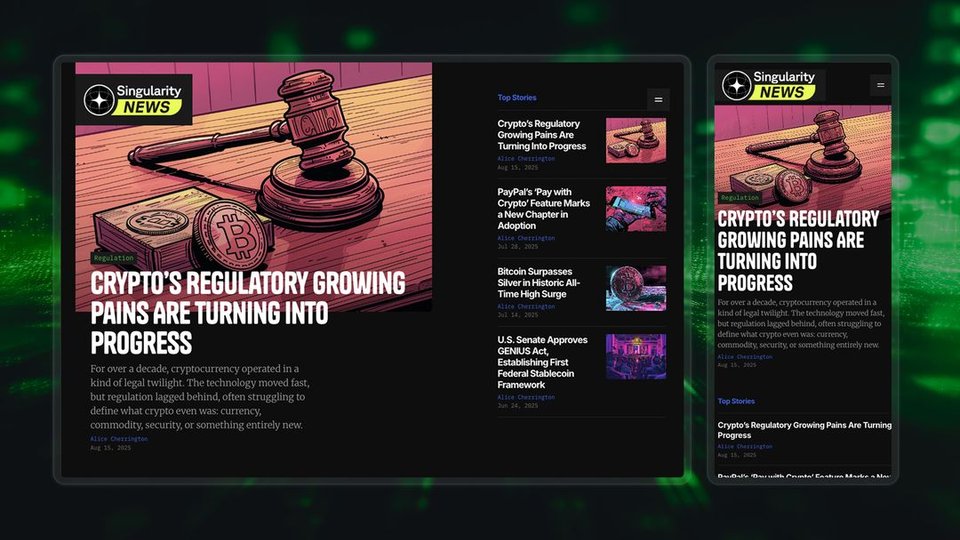Open the mobile hero headline about regulatory growing pains
This screenshot has height=540, width=960.
(798, 250)
